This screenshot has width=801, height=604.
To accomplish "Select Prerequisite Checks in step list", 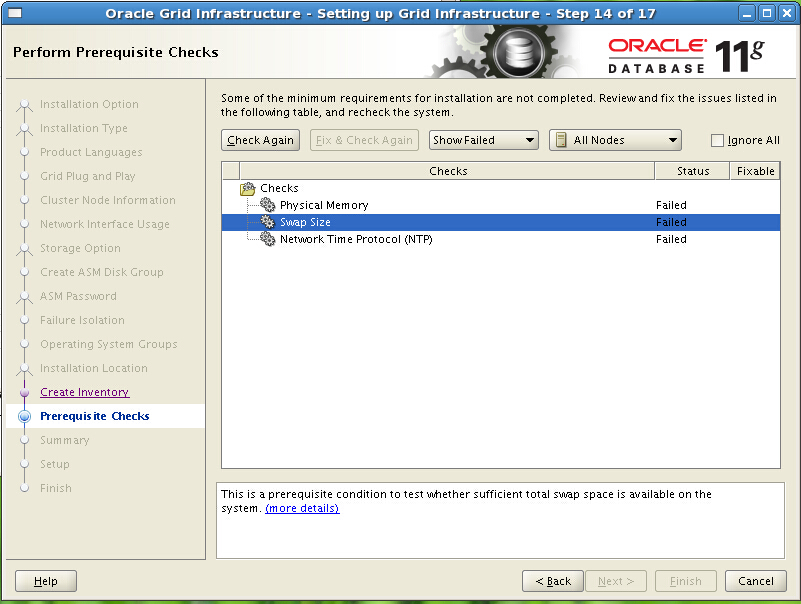I will tap(95, 416).
